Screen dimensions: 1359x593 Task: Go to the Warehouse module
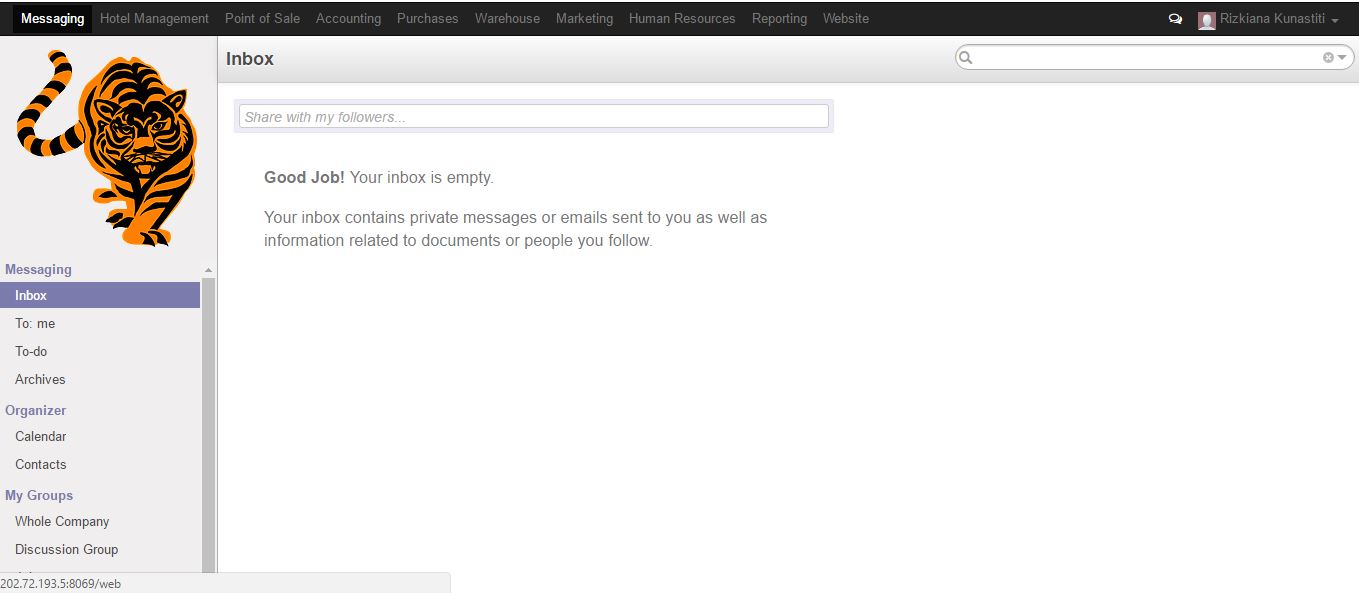coord(507,19)
